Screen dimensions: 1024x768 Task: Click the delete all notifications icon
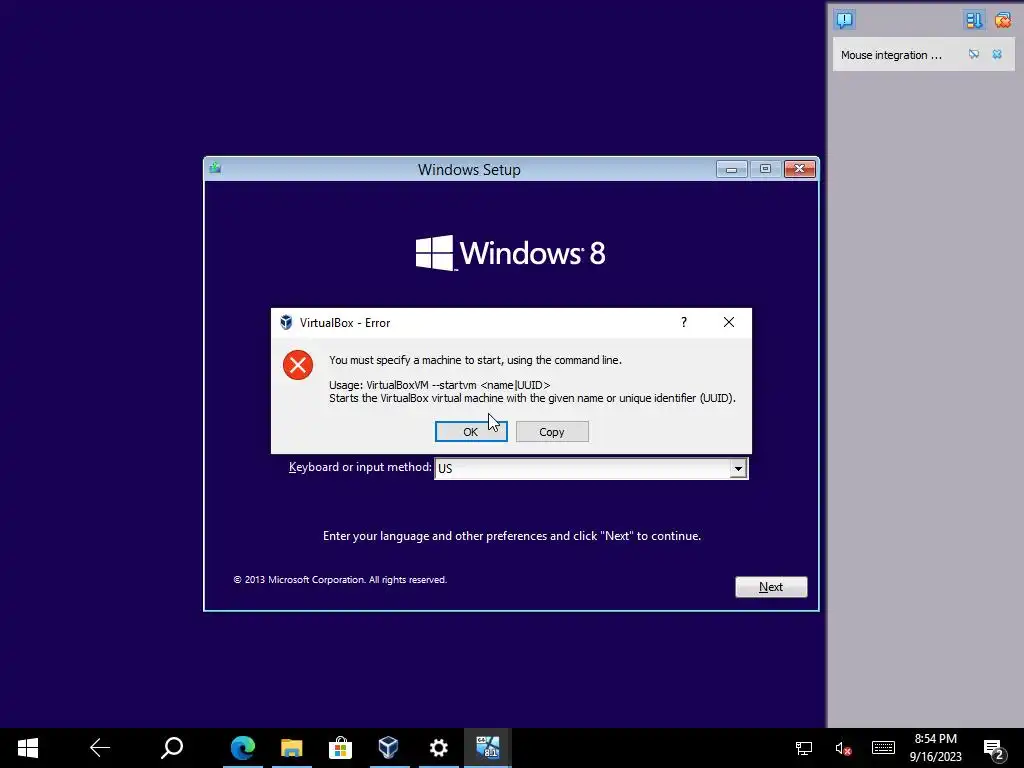[1002, 20]
